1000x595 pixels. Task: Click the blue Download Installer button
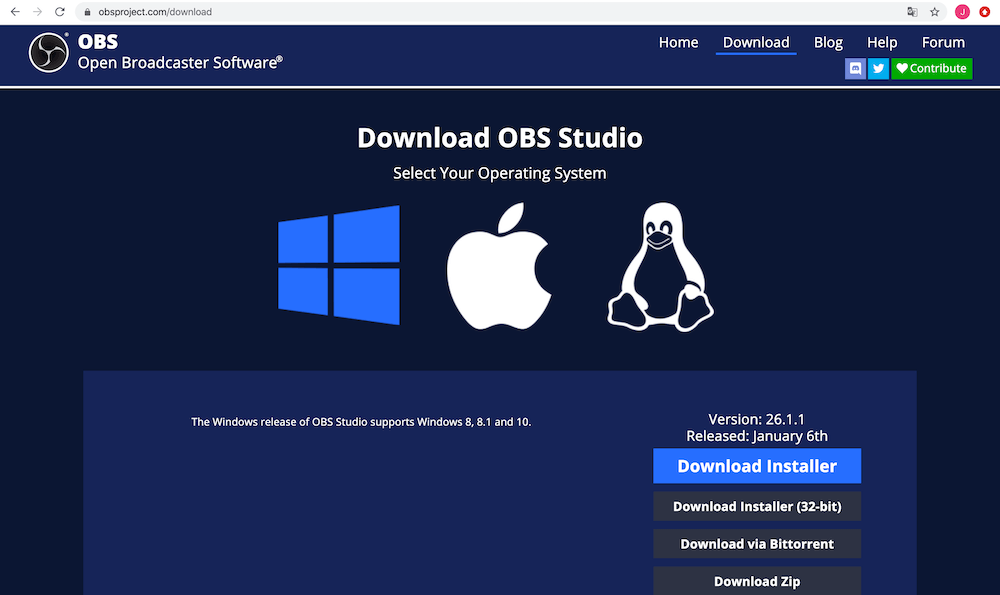point(757,466)
